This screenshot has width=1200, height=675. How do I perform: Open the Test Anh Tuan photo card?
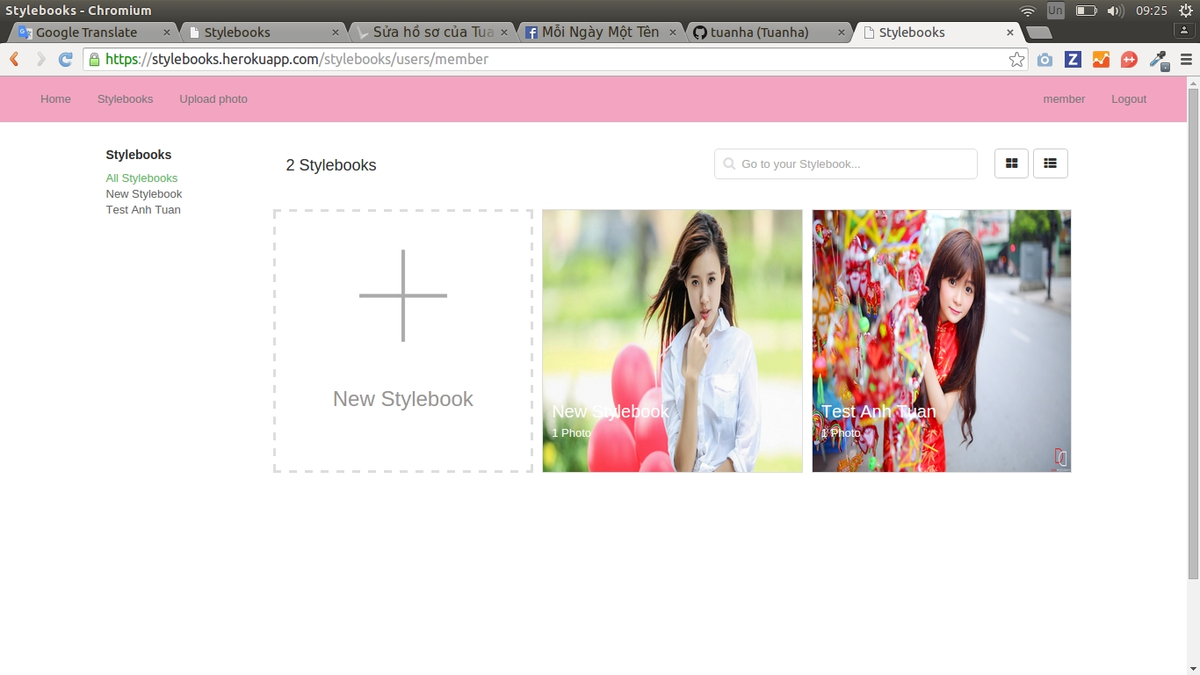coord(942,341)
